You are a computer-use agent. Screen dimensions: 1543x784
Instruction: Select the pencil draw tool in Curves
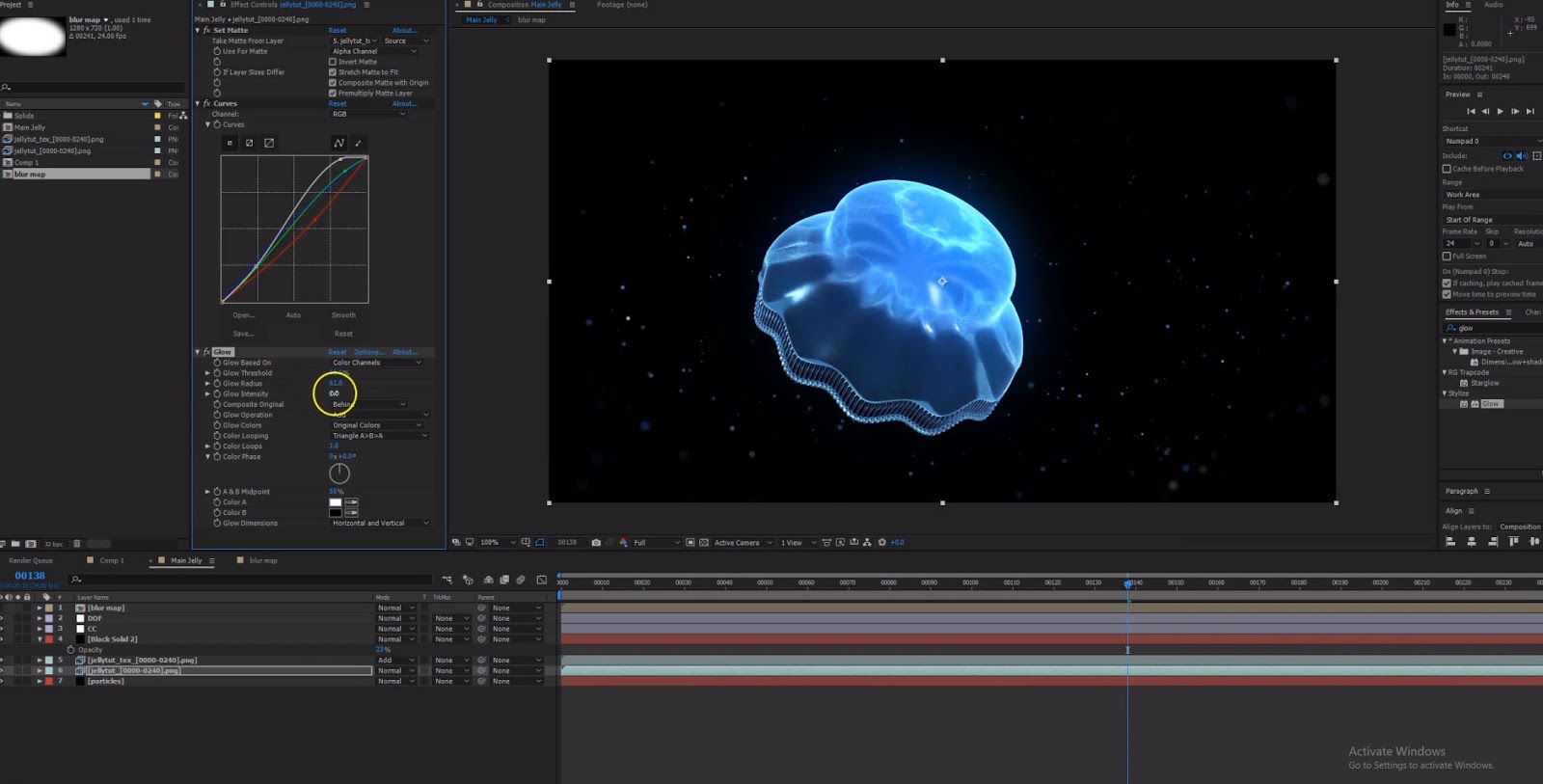coord(358,143)
